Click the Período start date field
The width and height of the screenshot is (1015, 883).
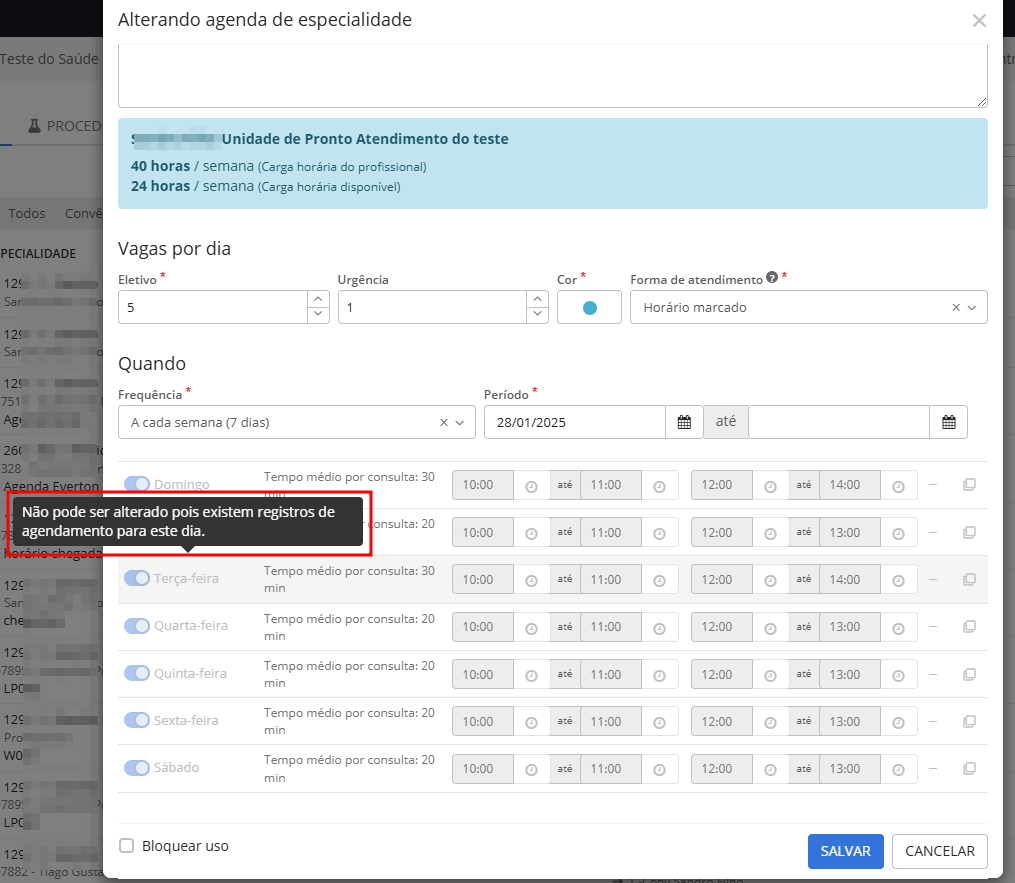[x=575, y=422]
